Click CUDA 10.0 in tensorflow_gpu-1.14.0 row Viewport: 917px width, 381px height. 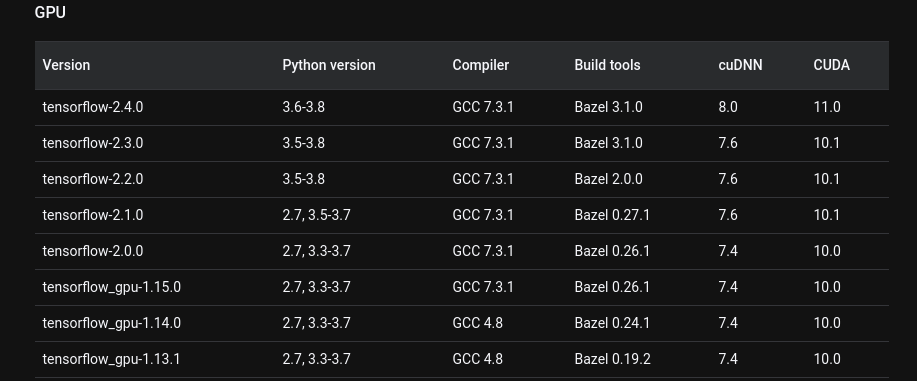[827, 323]
